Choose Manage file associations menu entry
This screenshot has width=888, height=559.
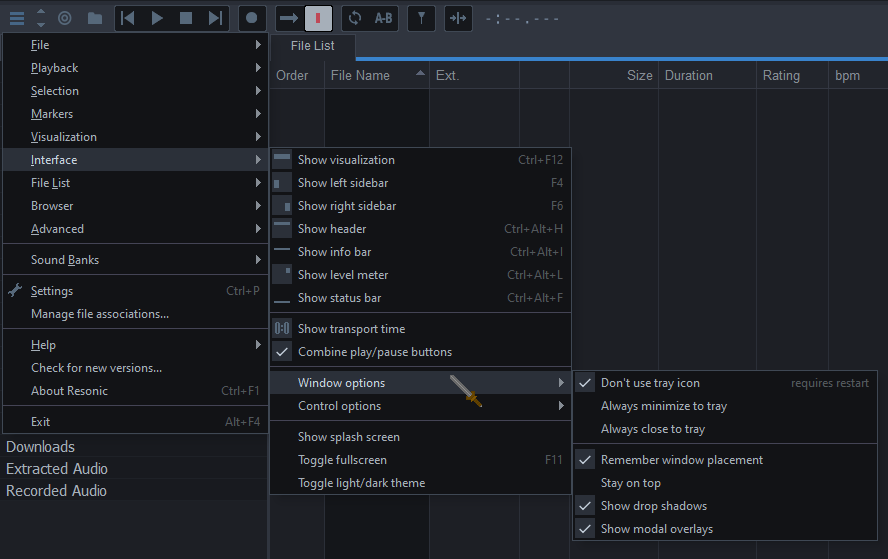[x=100, y=314]
